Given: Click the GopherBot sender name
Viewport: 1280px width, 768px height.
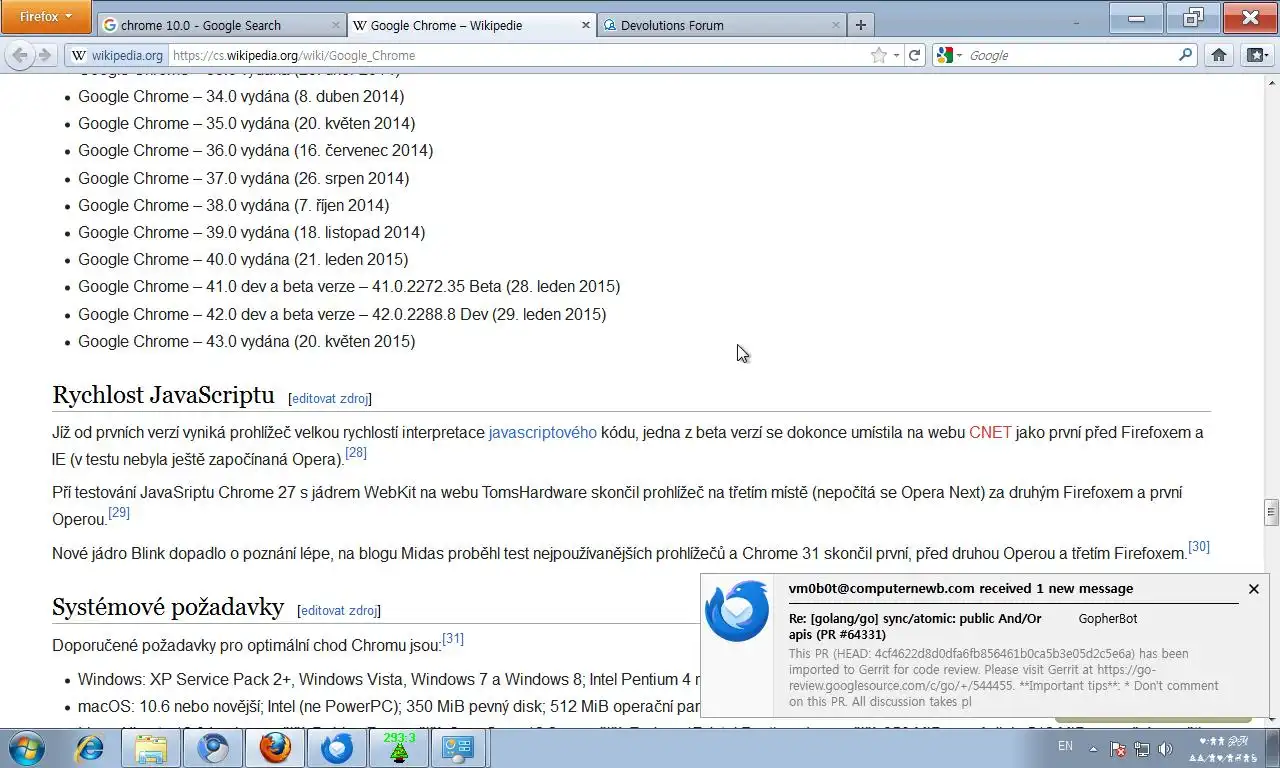Looking at the screenshot, I should (x=1107, y=619).
